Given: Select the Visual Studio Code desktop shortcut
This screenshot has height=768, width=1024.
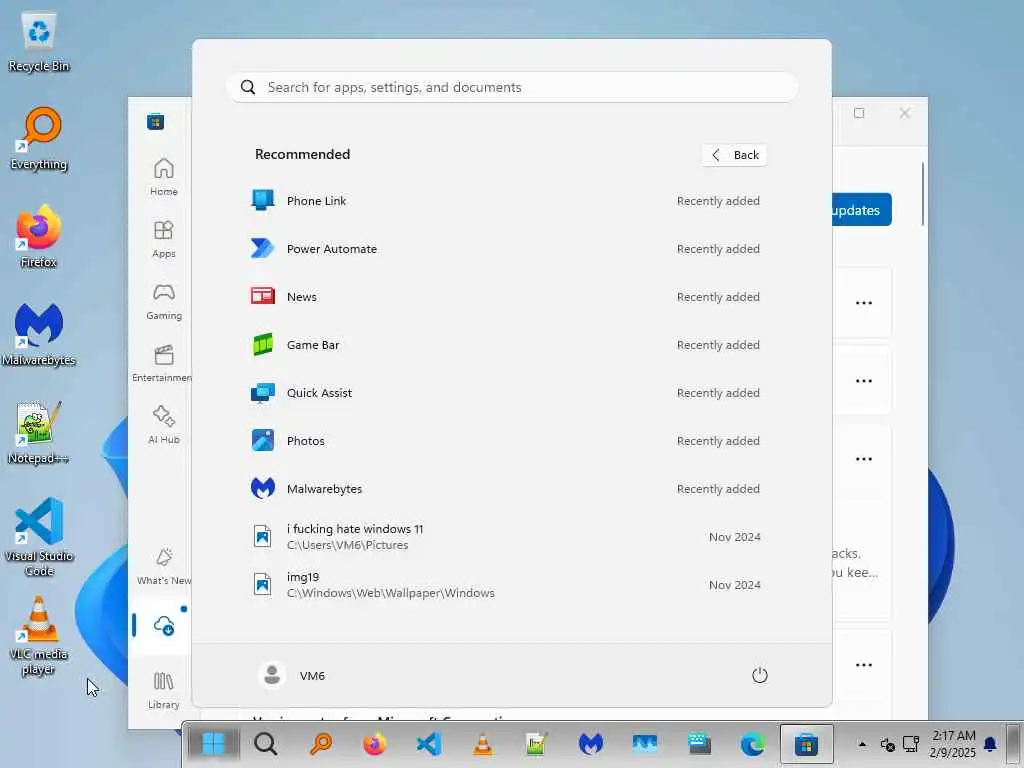Looking at the screenshot, I should [x=39, y=537].
